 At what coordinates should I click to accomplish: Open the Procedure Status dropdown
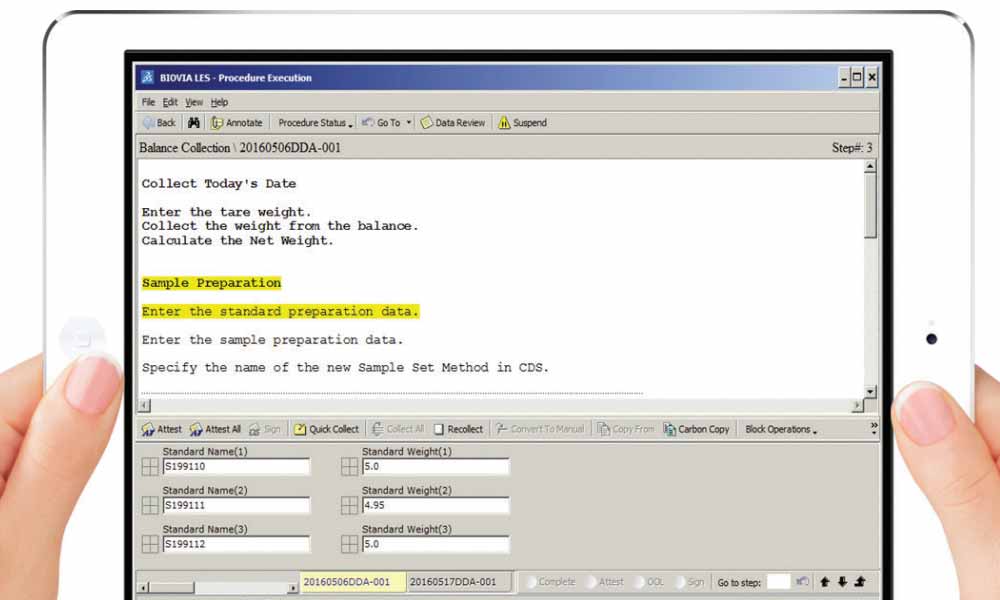(x=315, y=122)
